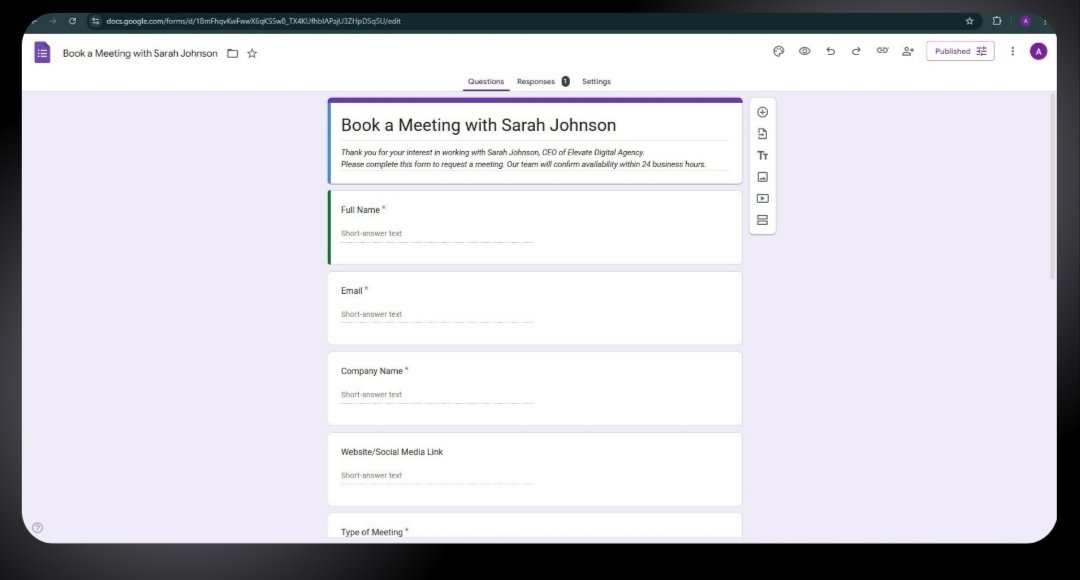Bookmark this page star
This screenshot has width=1080, height=580.
point(969,21)
